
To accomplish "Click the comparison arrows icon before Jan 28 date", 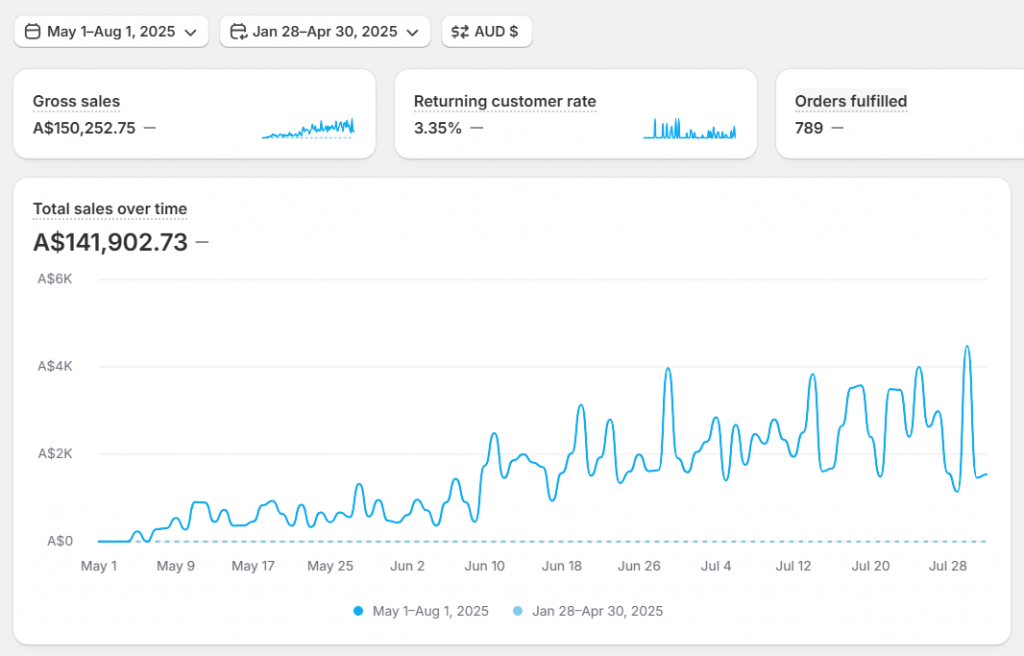I will (x=238, y=31).
